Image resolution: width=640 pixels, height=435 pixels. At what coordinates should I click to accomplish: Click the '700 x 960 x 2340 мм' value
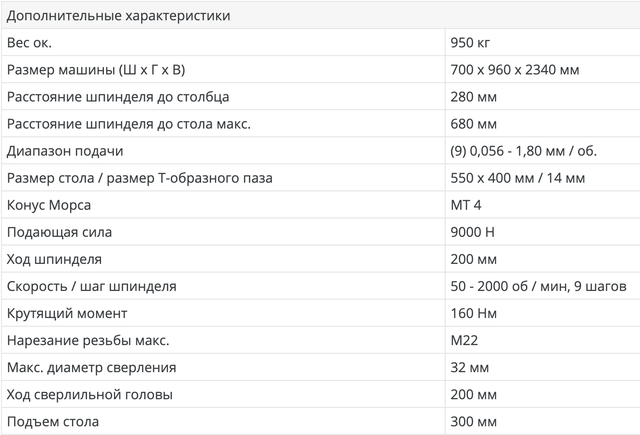[x=515, y=70]
